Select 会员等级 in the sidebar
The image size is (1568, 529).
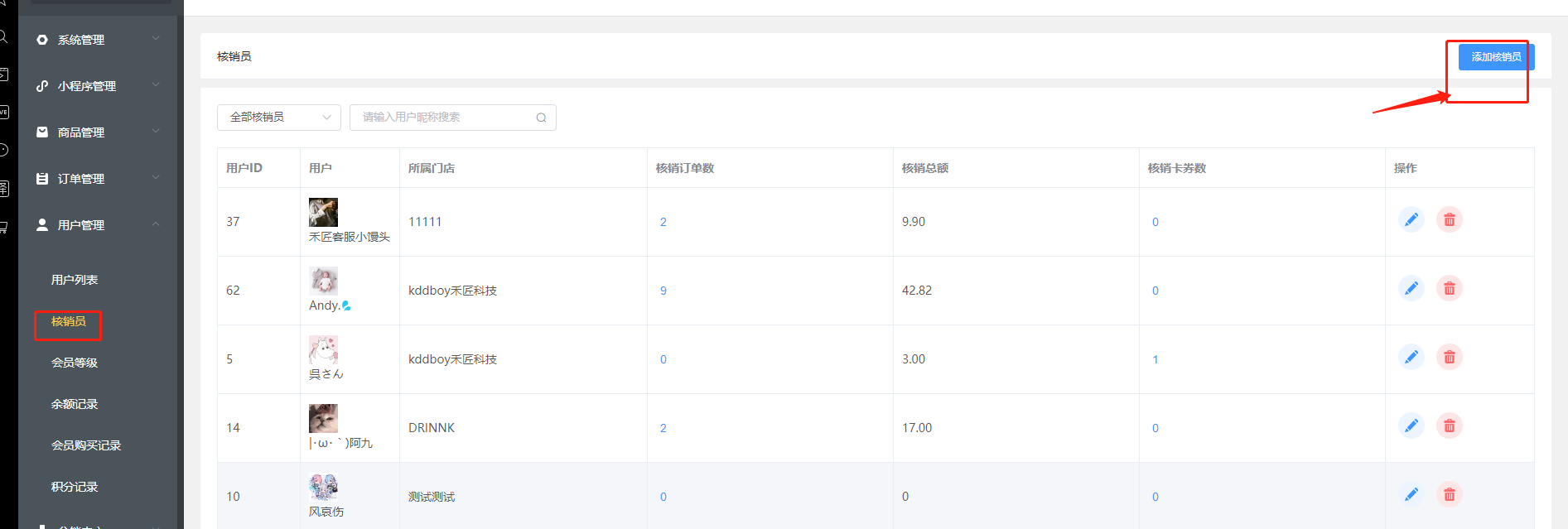75,363
